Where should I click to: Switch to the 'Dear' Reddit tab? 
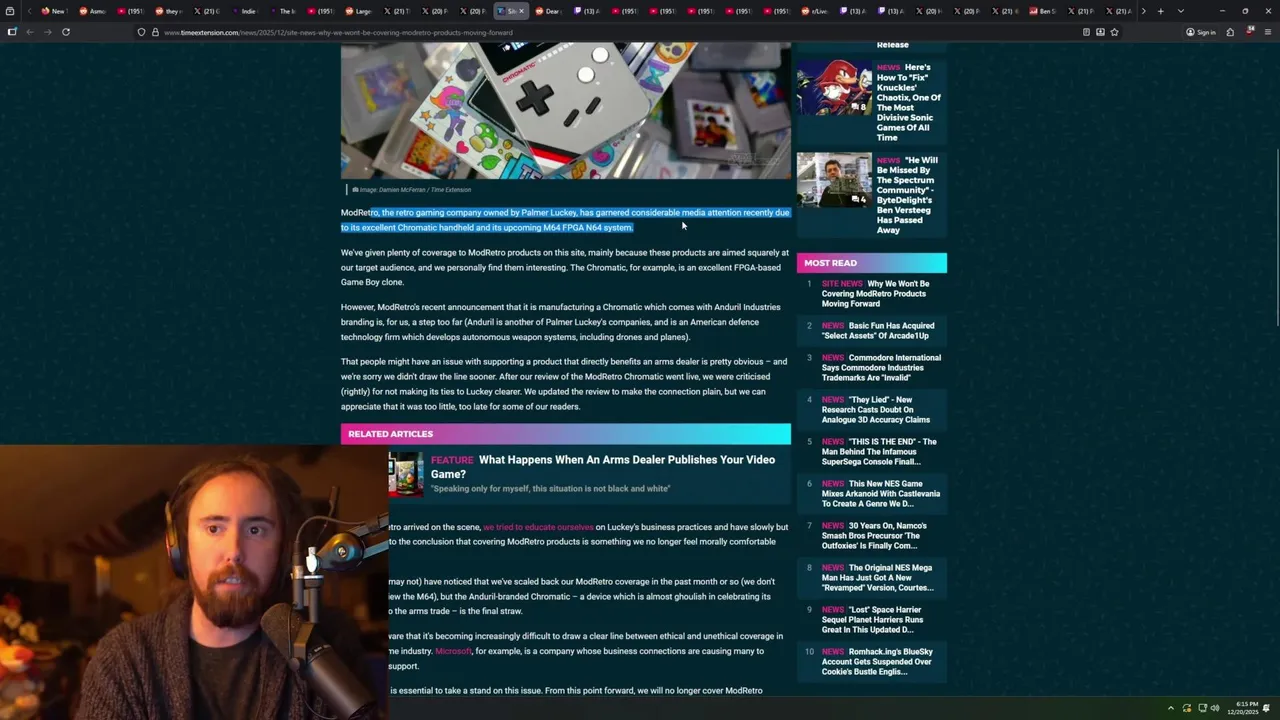549,11
